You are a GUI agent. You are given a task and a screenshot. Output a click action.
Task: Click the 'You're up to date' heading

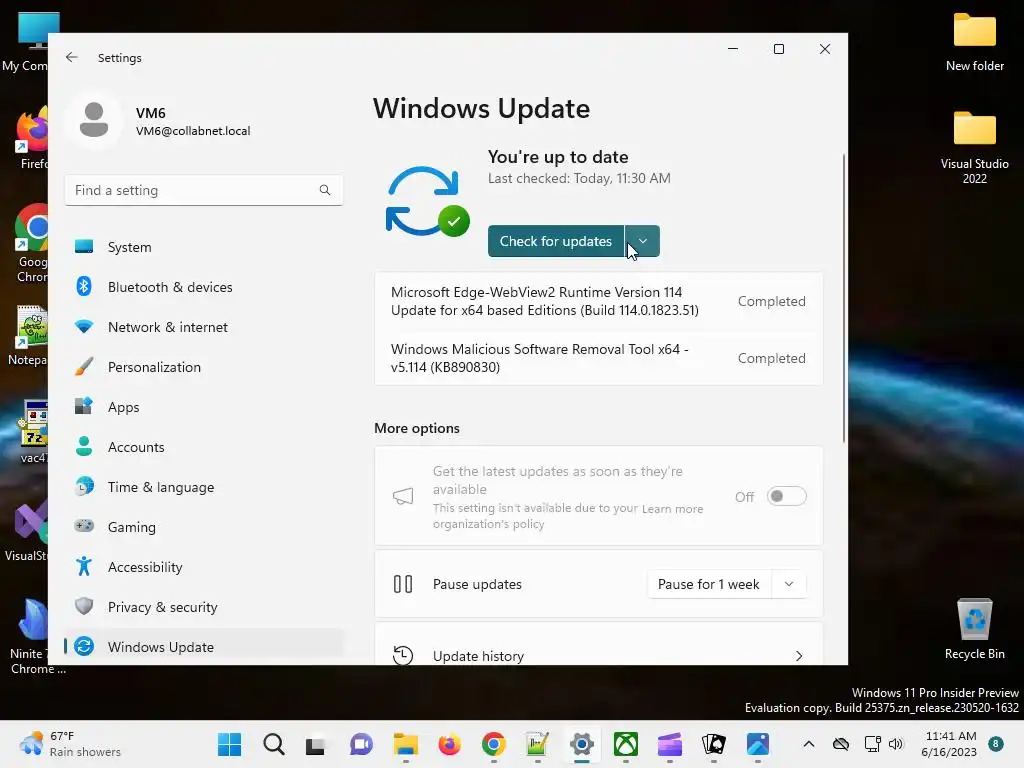point(558,157)
